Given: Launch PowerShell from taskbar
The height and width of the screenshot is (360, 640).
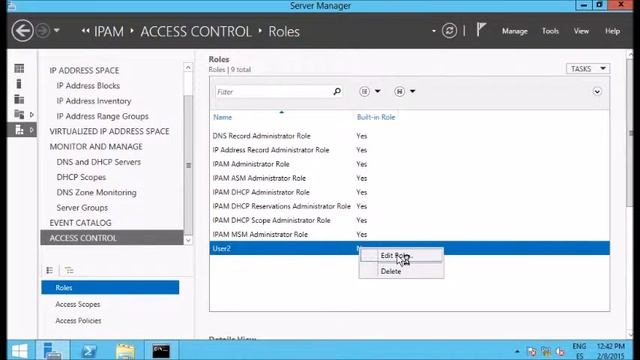Looking at the screenshot, I should 89,351.
